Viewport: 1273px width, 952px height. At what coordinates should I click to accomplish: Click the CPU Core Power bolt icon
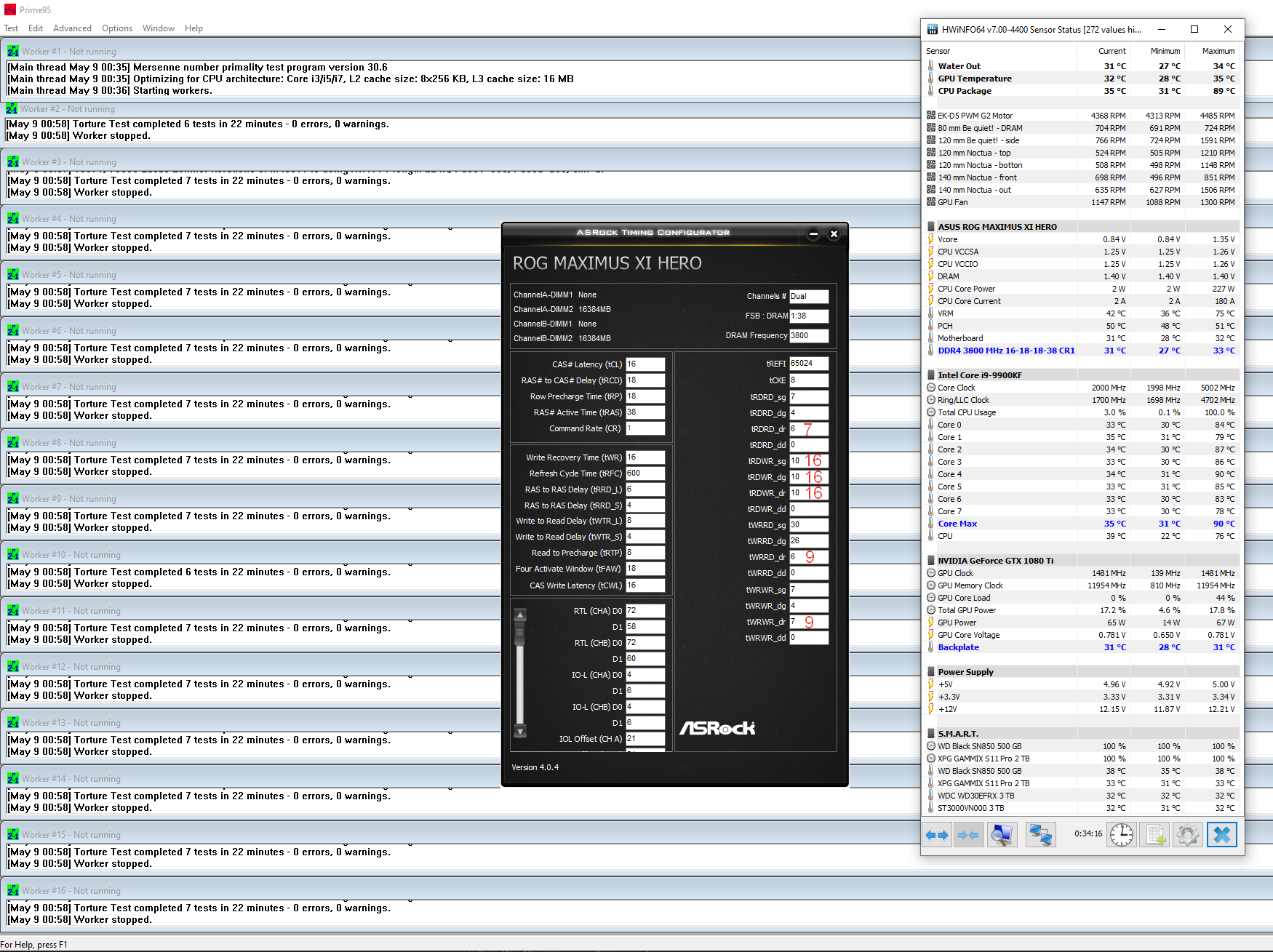tap(931, 289)
